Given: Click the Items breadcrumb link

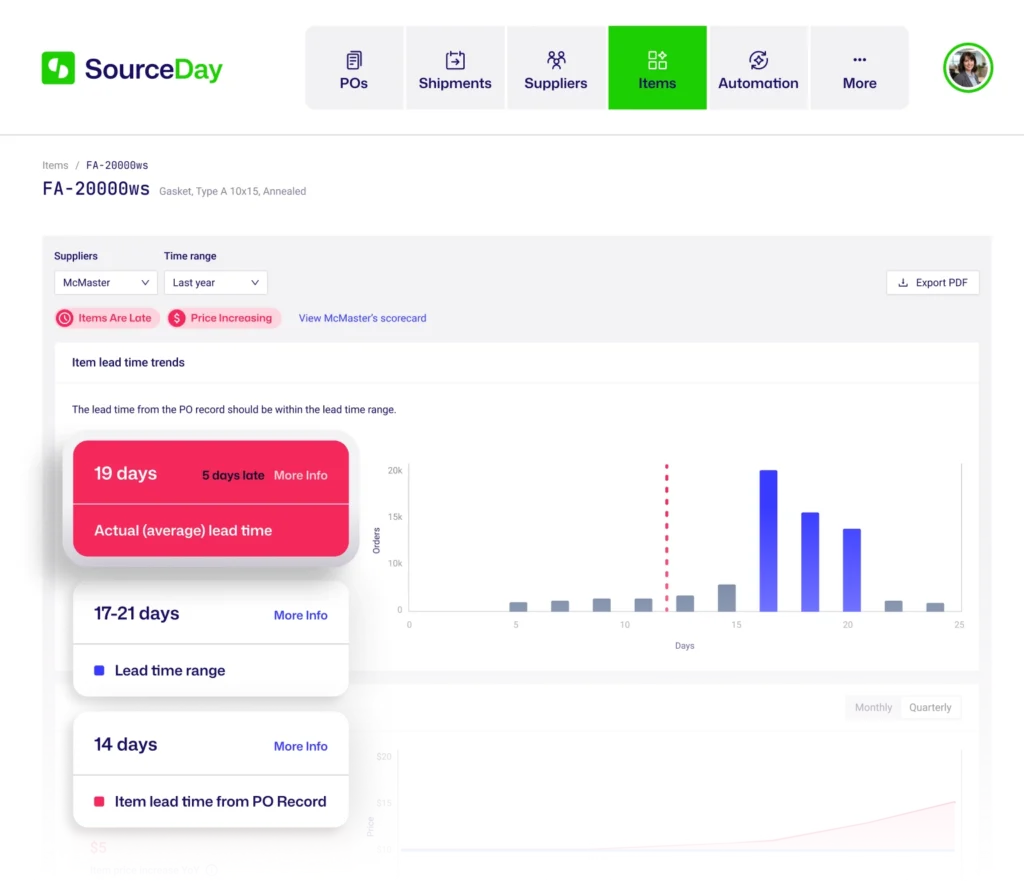Looking at the screenshot, I should pyautogui.click(x=55, y=165).
